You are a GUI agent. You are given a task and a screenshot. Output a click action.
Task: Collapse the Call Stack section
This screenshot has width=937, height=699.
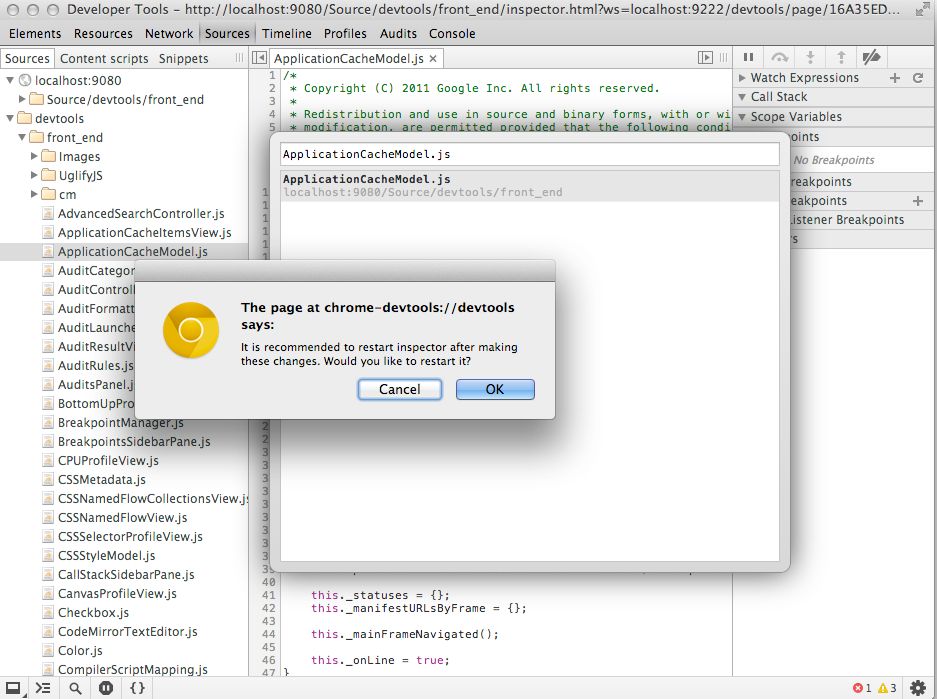tap(742, 97)
